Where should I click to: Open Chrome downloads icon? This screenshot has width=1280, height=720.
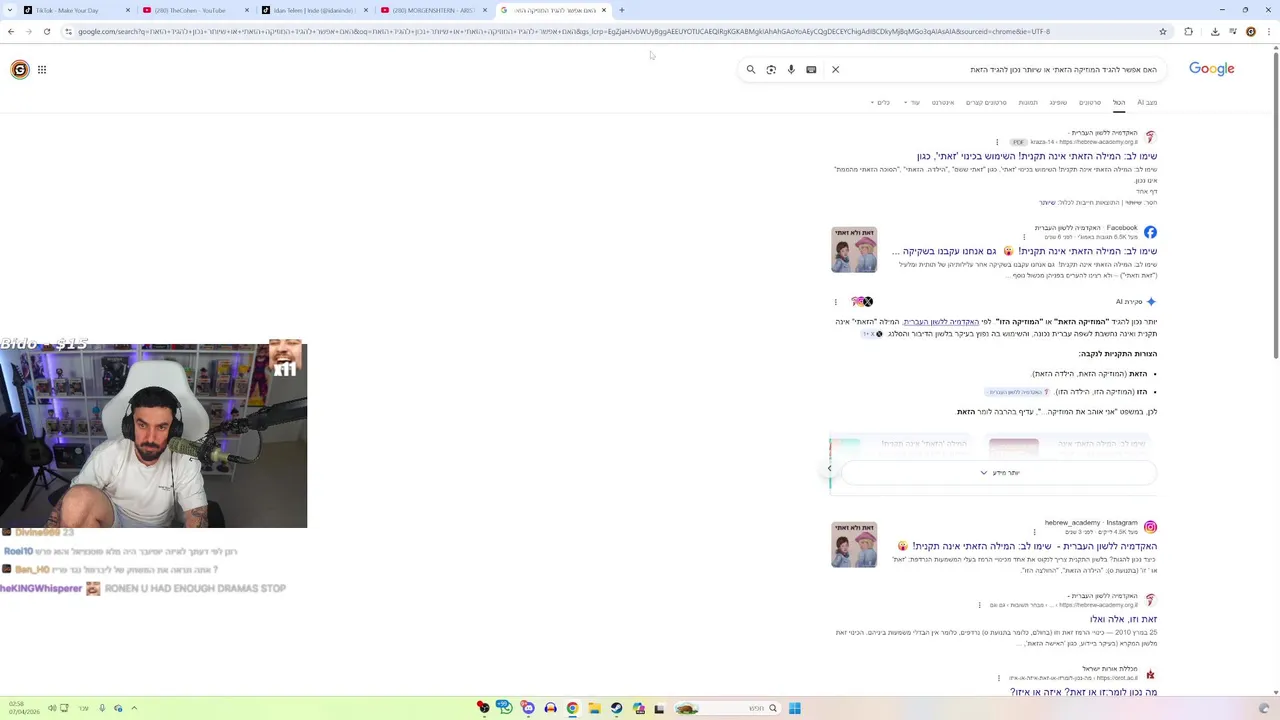[x=1215, y=31]
